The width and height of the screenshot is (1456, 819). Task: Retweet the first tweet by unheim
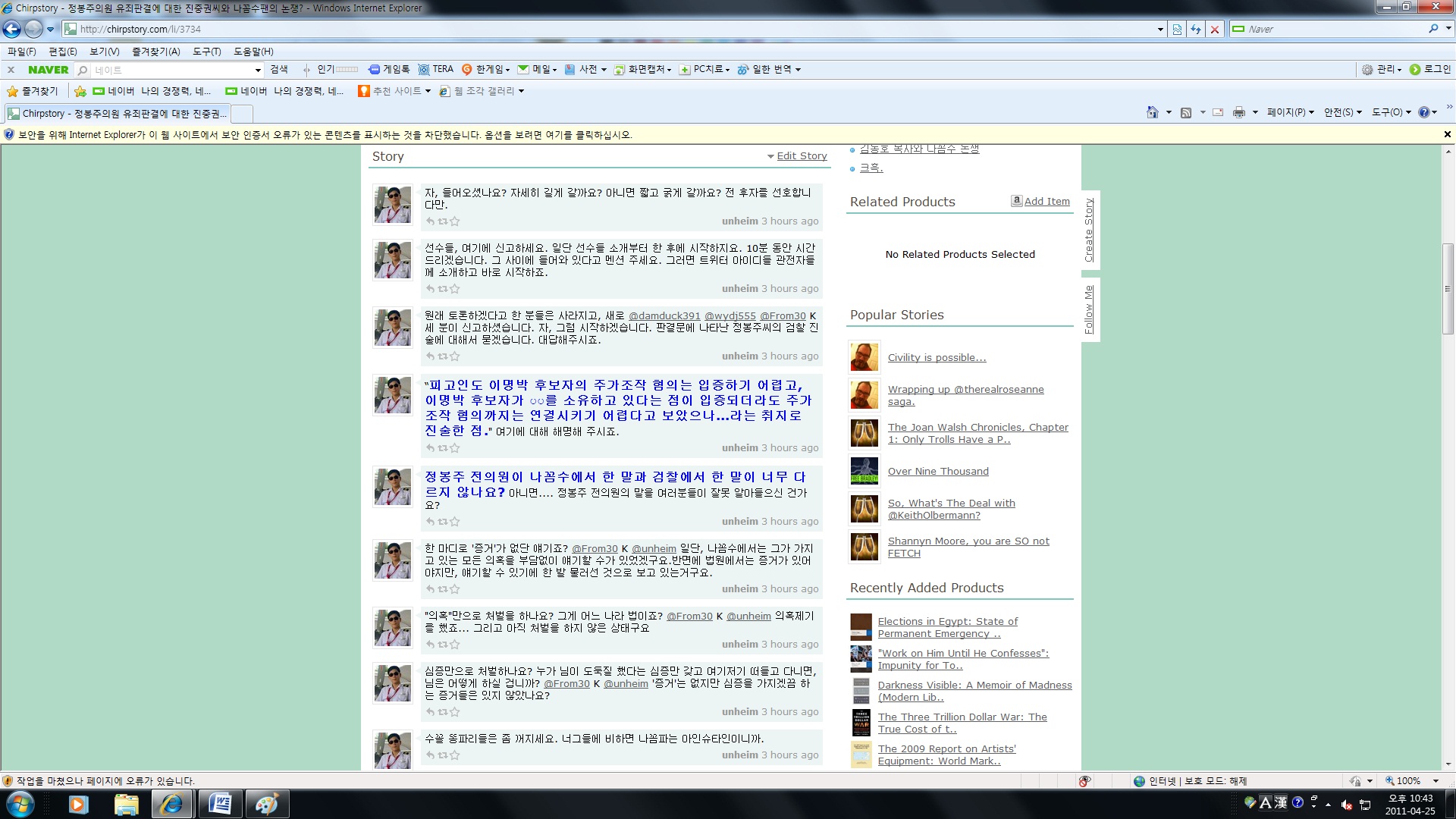click(442, 221)
